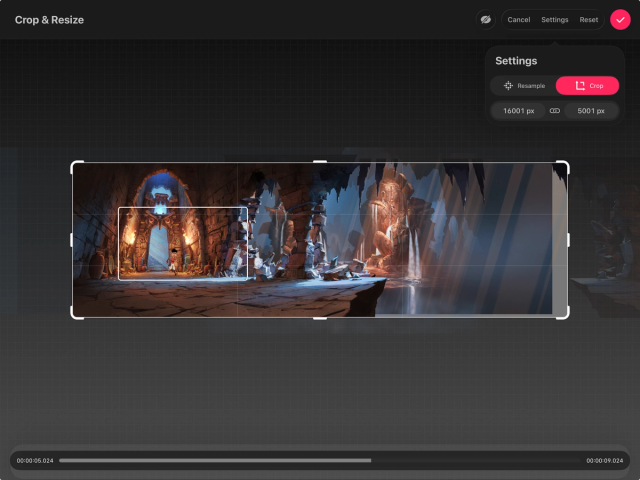The width and height of the screenshot is (640, 480).
Task: Toggle the aspect ratio link icon
Action: click(554, 111)
